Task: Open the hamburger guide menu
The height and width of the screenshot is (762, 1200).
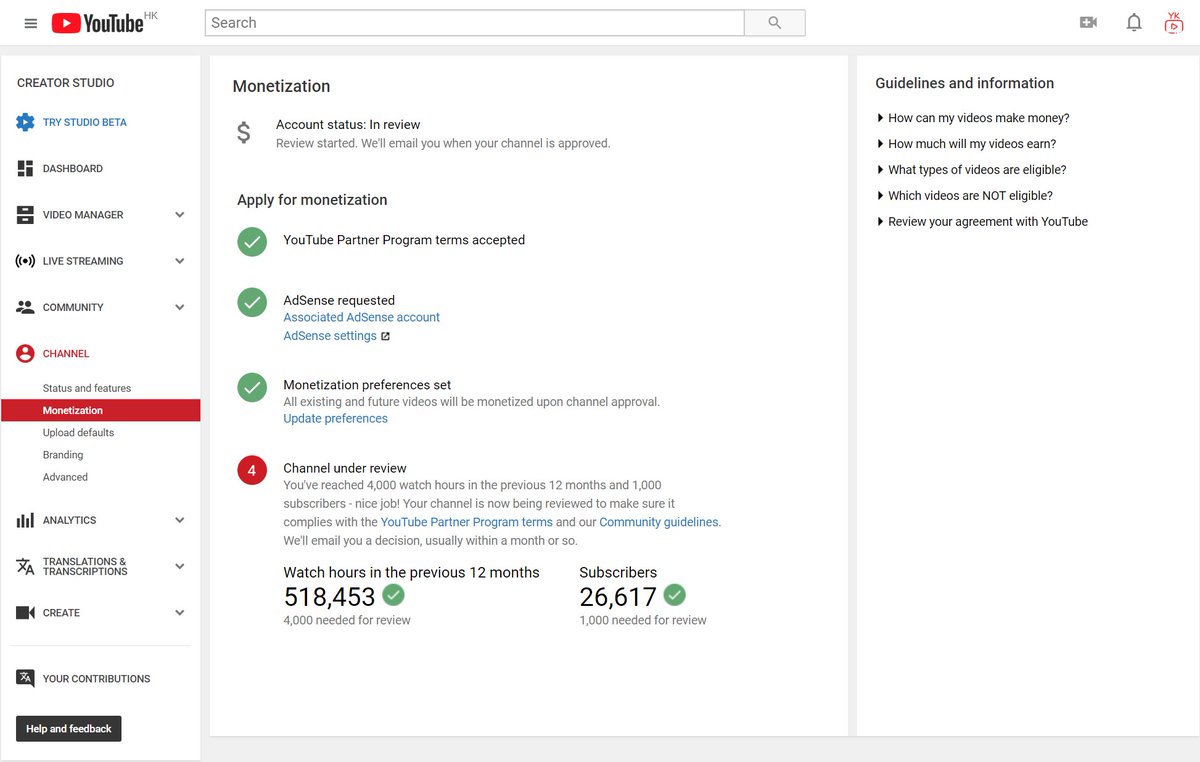Action: (31, 23)
